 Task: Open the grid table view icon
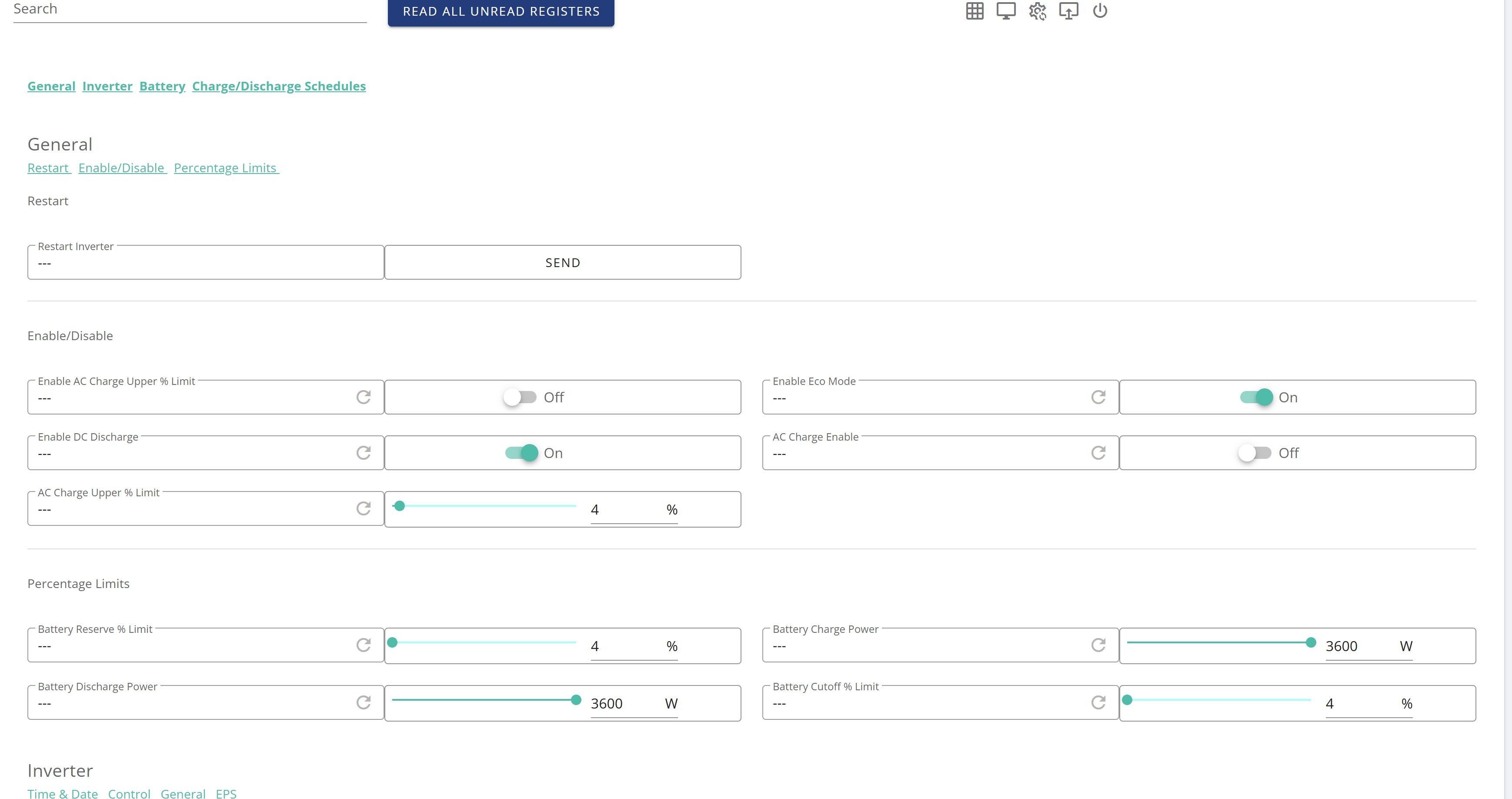(x=975, y=10)
